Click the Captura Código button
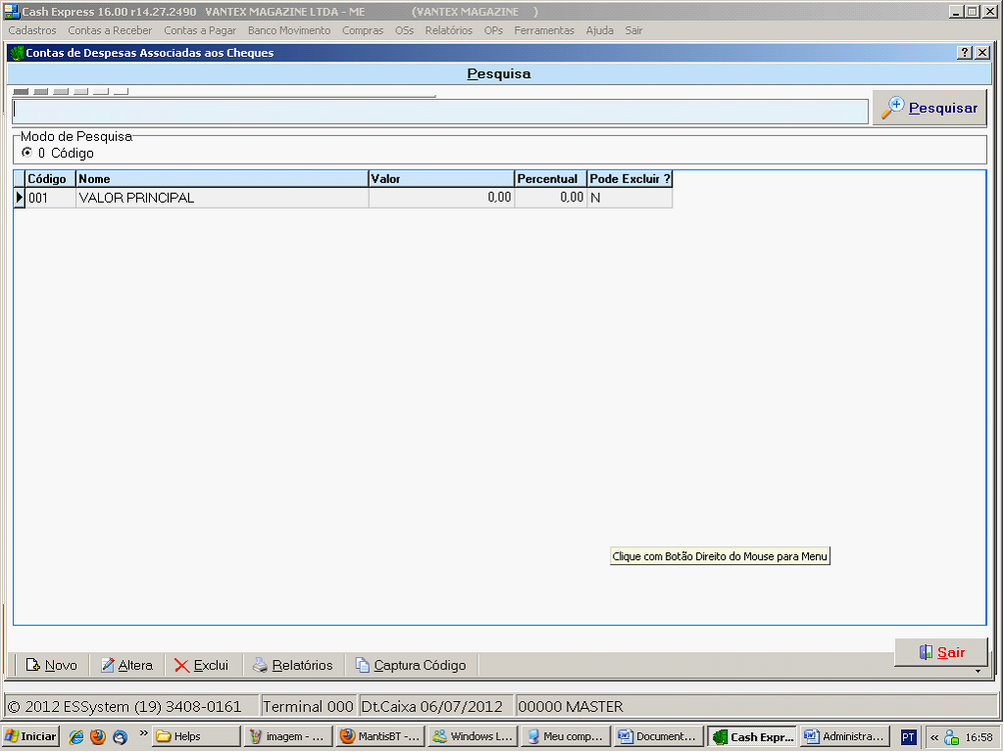The width and height of the screenshot is (1004, 752). click(x=410, y=665)
